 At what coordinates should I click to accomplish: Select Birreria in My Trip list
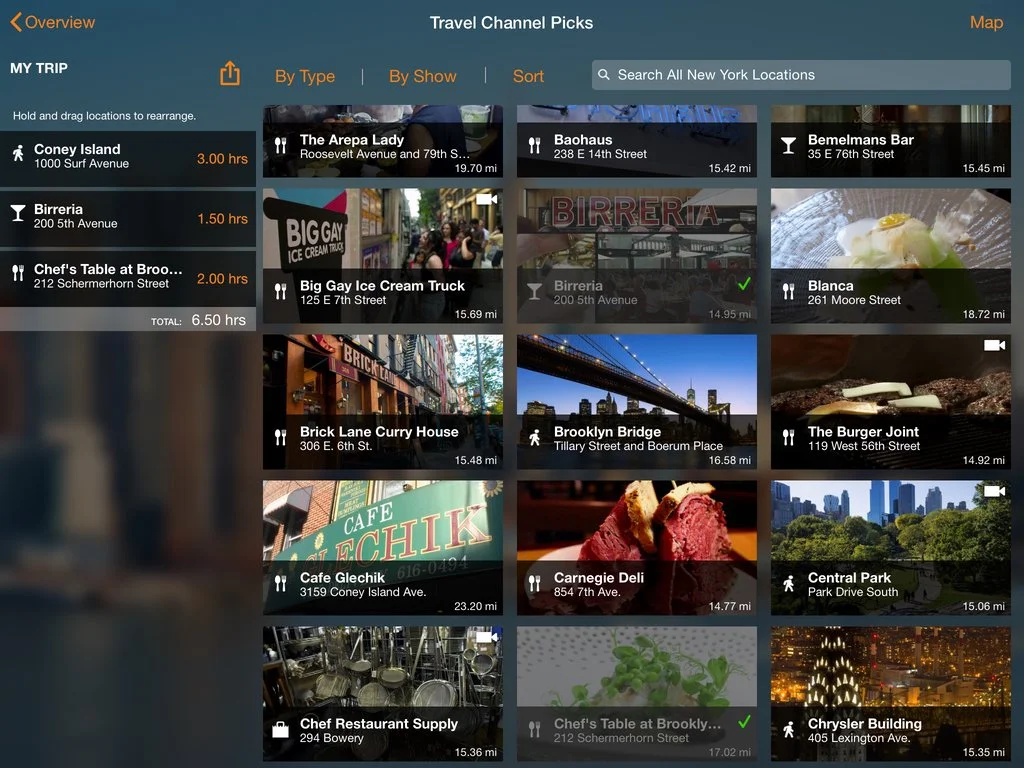tap(128, 219)
